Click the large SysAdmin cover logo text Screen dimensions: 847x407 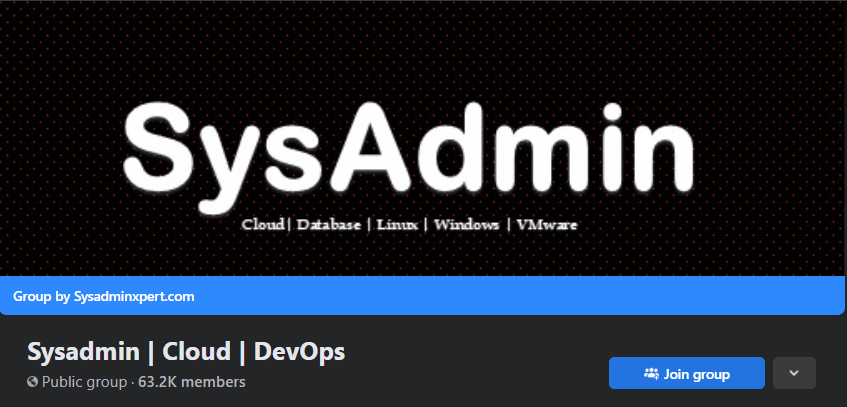[409, 154]
